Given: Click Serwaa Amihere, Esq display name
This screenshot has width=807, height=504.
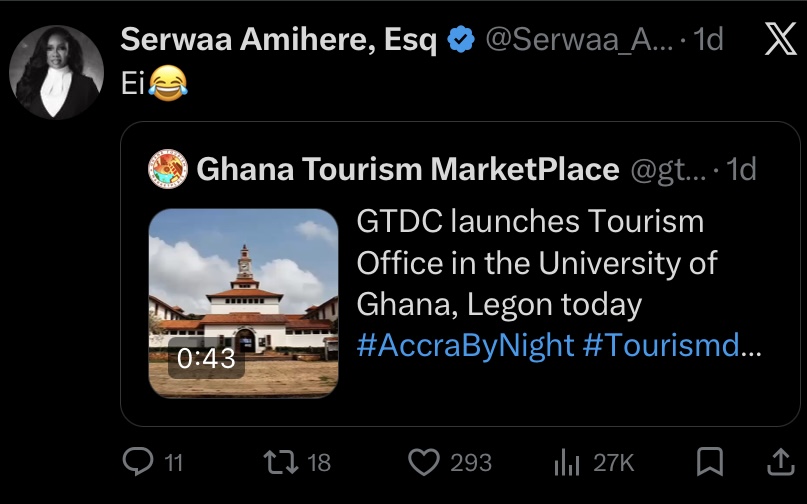Looking at the screenshot, I should (x=279, y=40).
